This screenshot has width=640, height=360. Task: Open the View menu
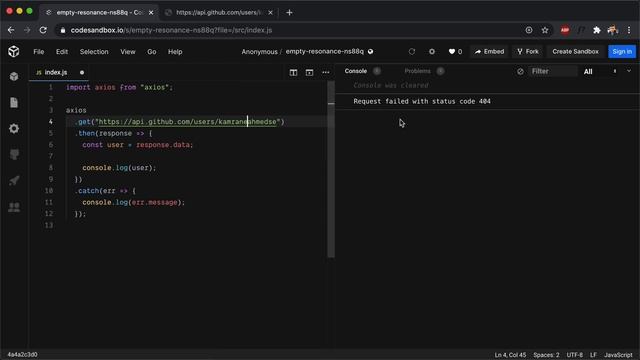tap(128, 52)
